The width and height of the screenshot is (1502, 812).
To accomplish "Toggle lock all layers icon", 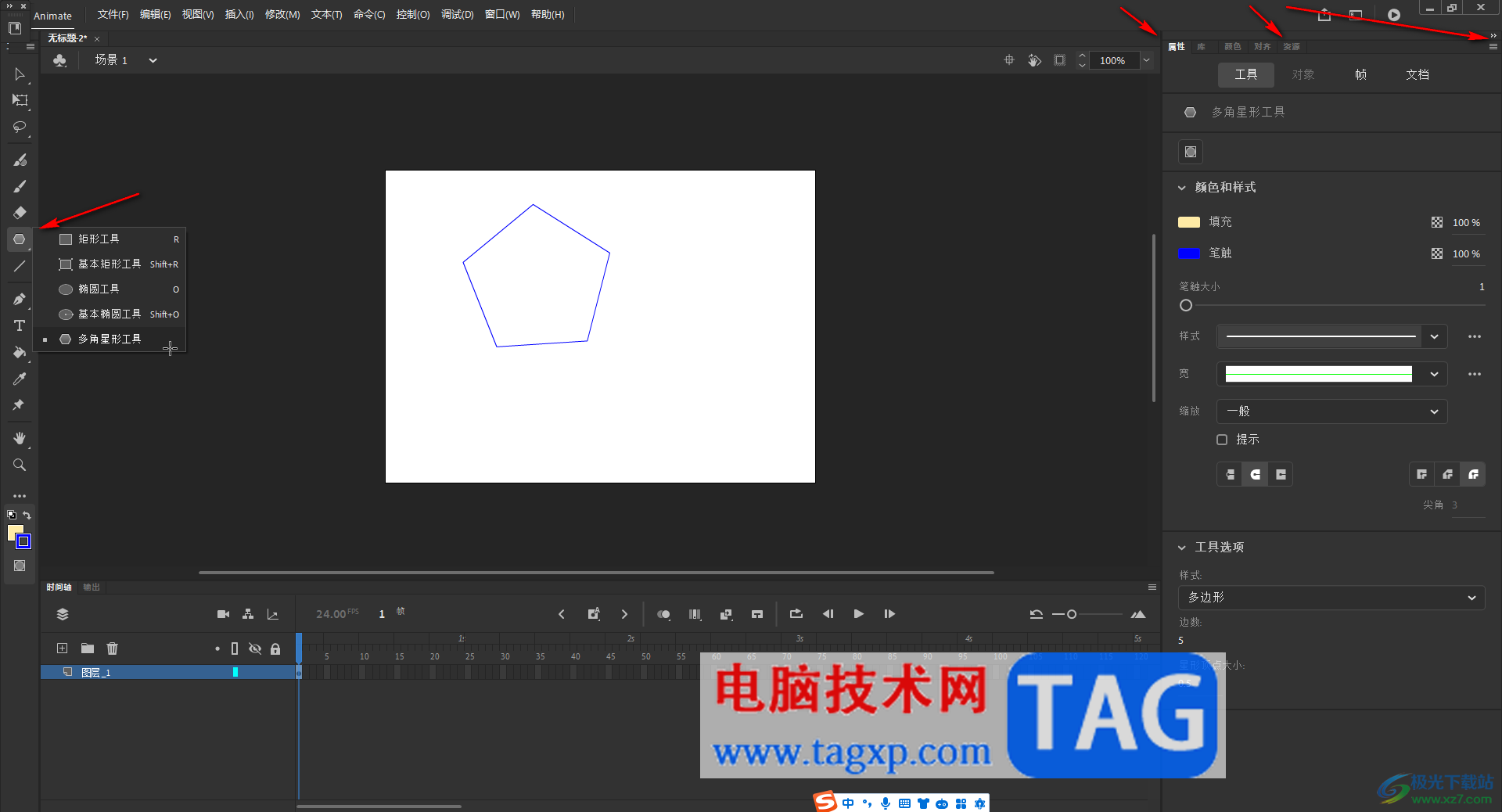I will [275, 649].
